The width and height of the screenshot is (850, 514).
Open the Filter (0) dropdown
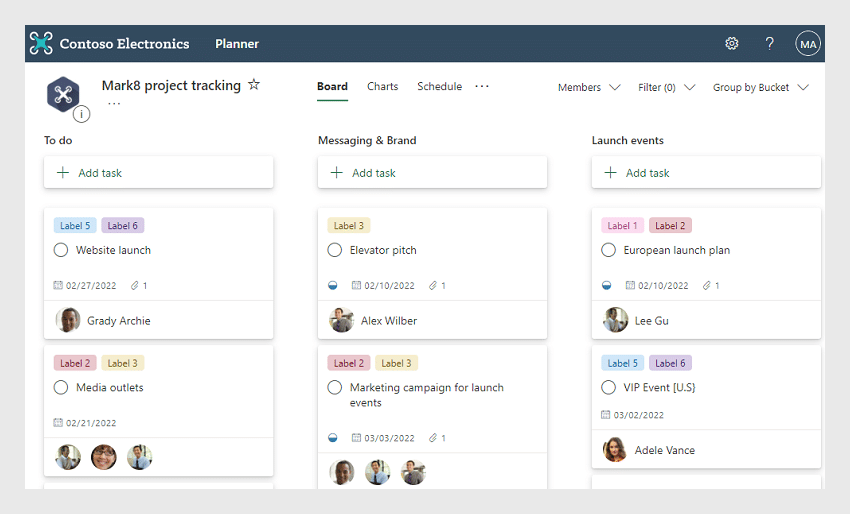(666, 87)
